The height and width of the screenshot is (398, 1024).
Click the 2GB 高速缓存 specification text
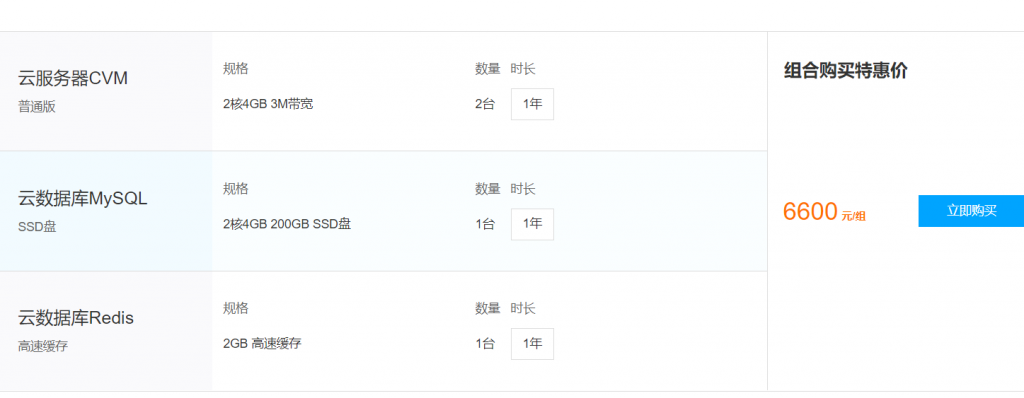[x=262, y=344]
